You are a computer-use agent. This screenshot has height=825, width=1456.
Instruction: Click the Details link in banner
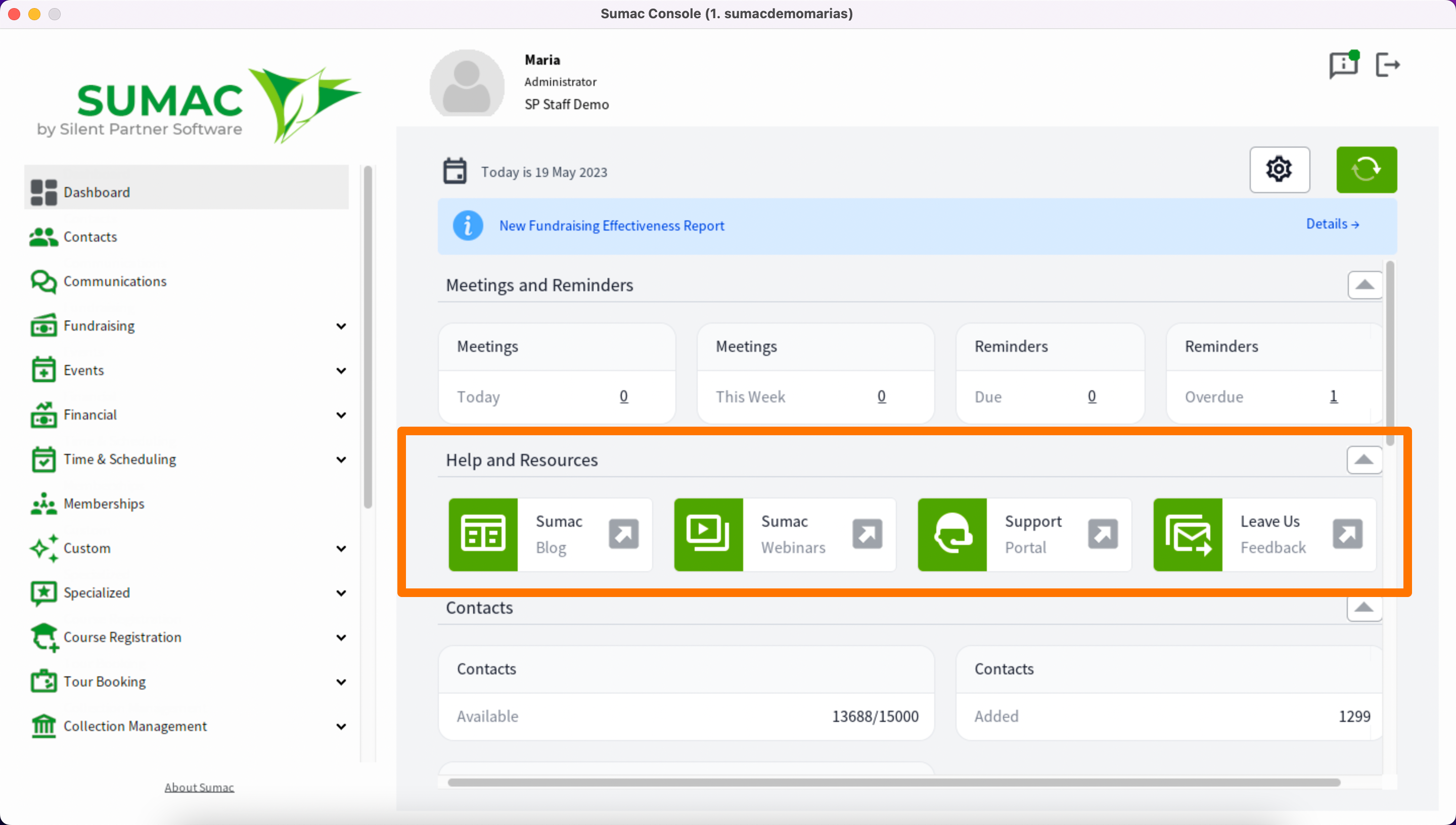click(x=1332, y=224)
